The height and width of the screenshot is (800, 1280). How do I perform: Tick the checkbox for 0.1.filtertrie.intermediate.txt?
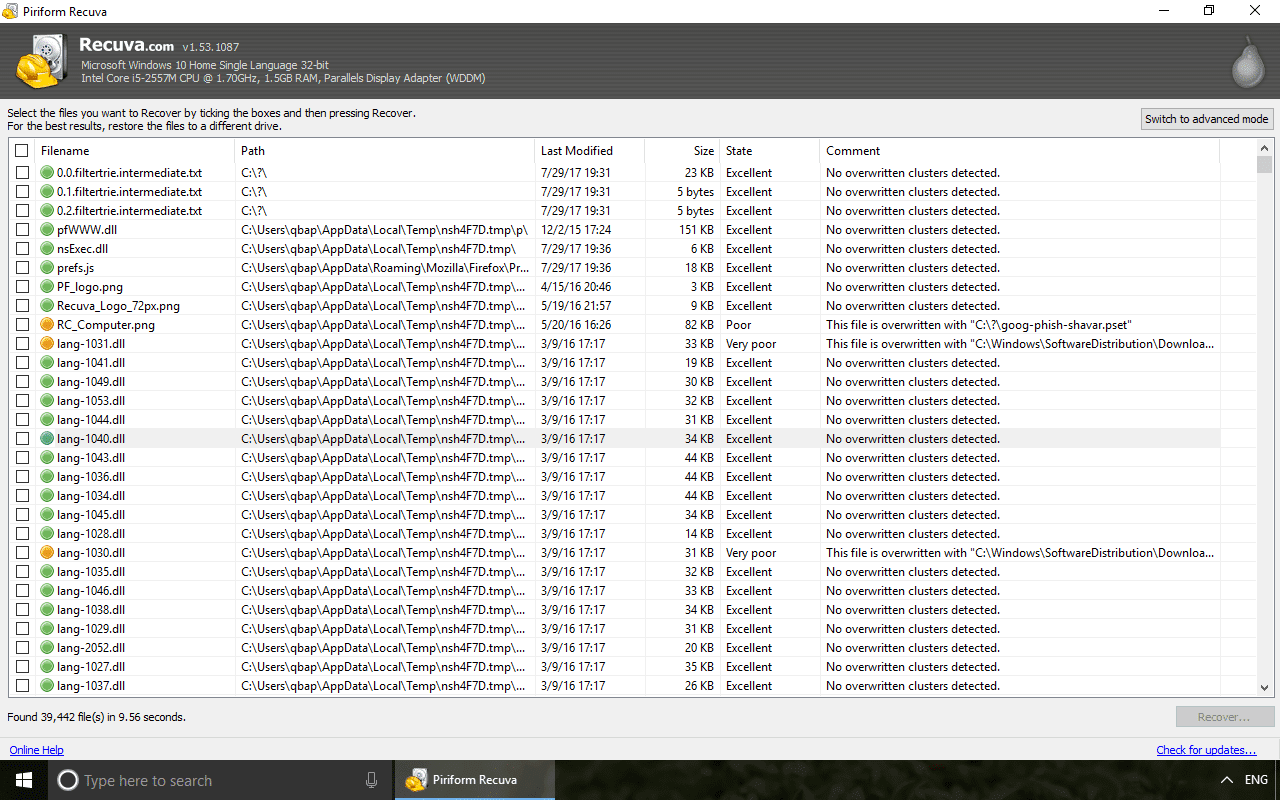pos(22,192)
